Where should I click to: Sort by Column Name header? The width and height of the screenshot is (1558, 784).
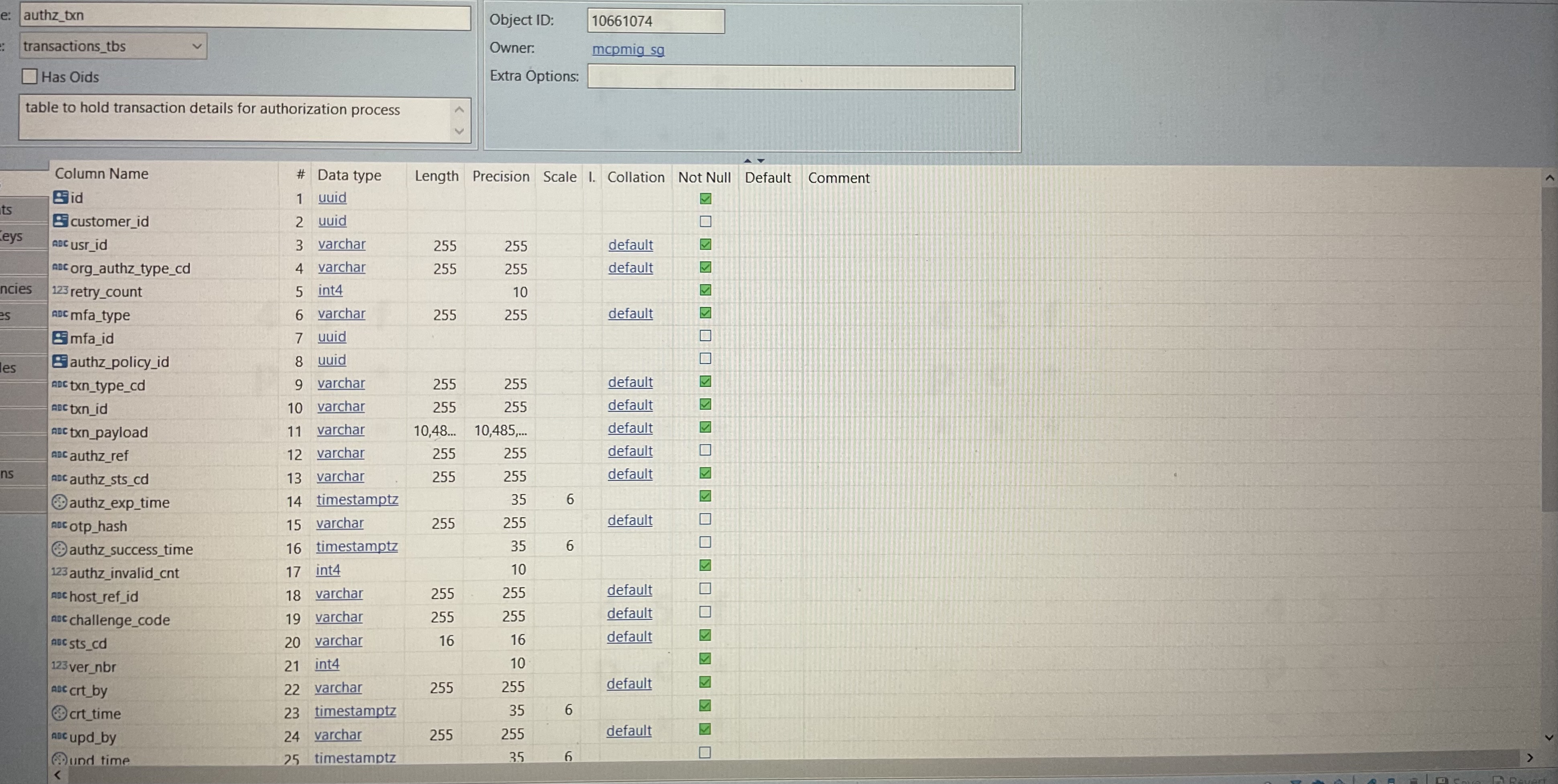(x=102, y=174)
